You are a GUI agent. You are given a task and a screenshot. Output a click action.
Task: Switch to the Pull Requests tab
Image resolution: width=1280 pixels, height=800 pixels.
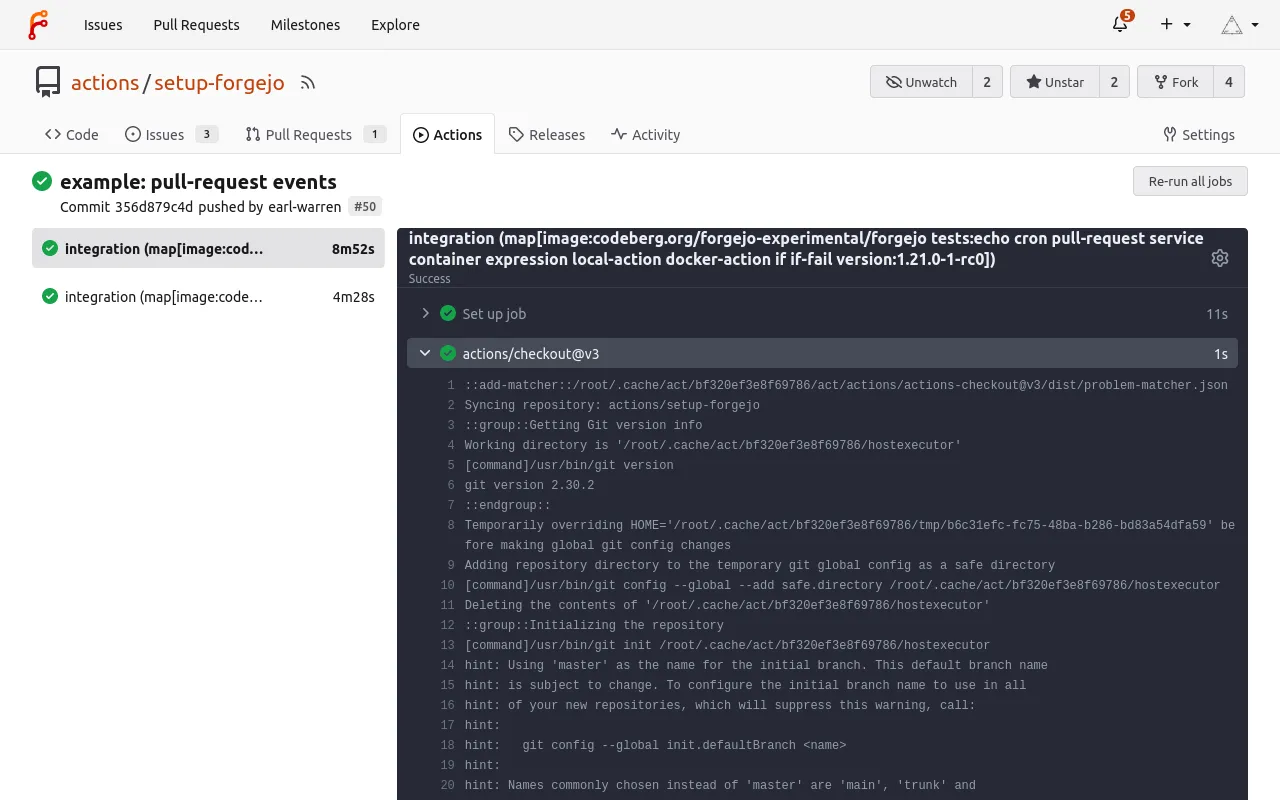click(x=308, y=135)
